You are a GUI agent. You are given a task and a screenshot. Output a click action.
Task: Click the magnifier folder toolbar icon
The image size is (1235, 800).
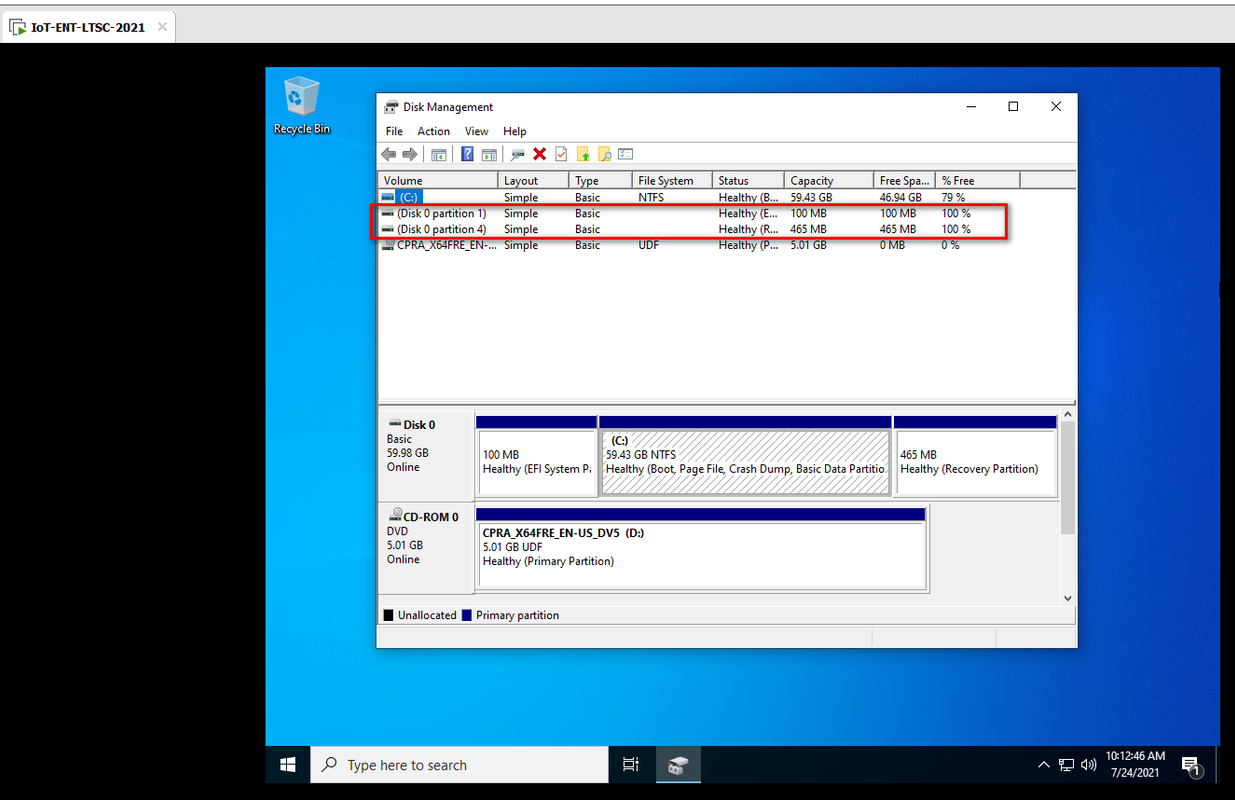(604, 154)
